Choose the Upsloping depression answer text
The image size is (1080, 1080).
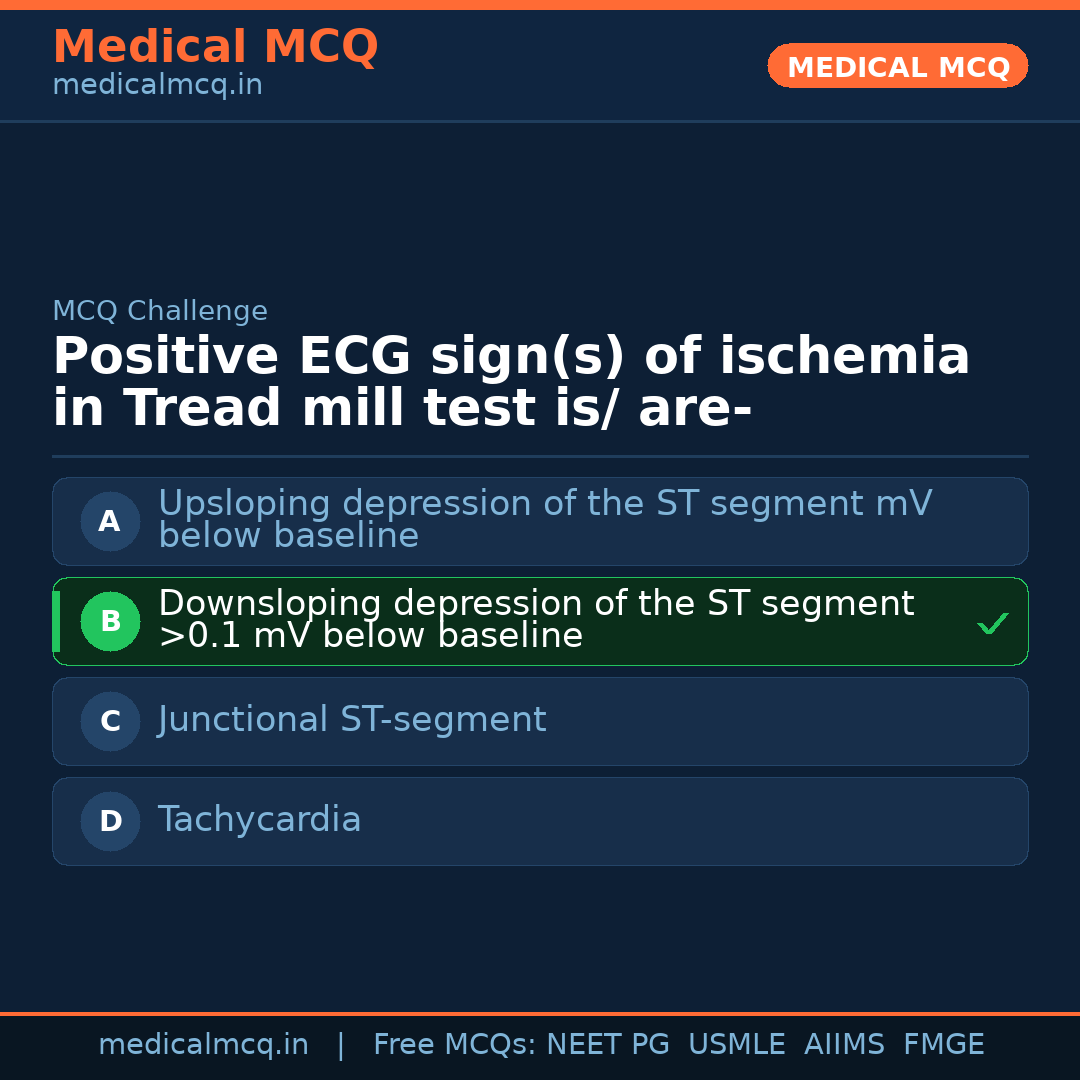click(544, 519)
